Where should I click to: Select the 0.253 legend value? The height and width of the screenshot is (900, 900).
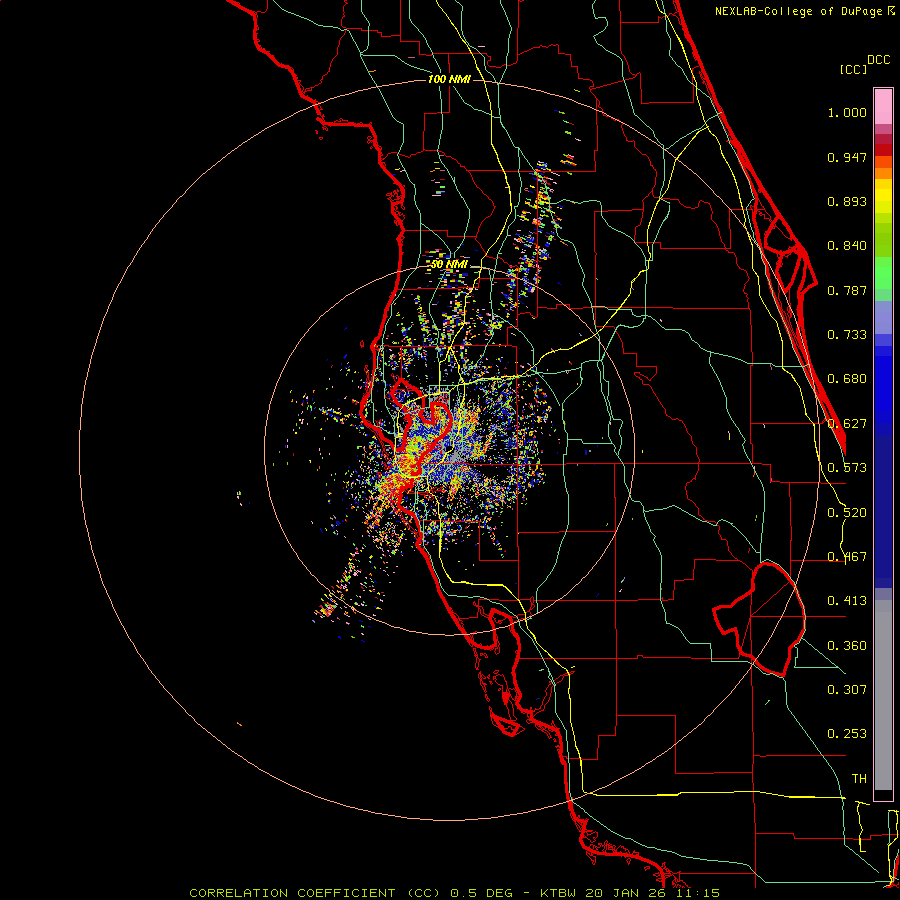[847, 734]
